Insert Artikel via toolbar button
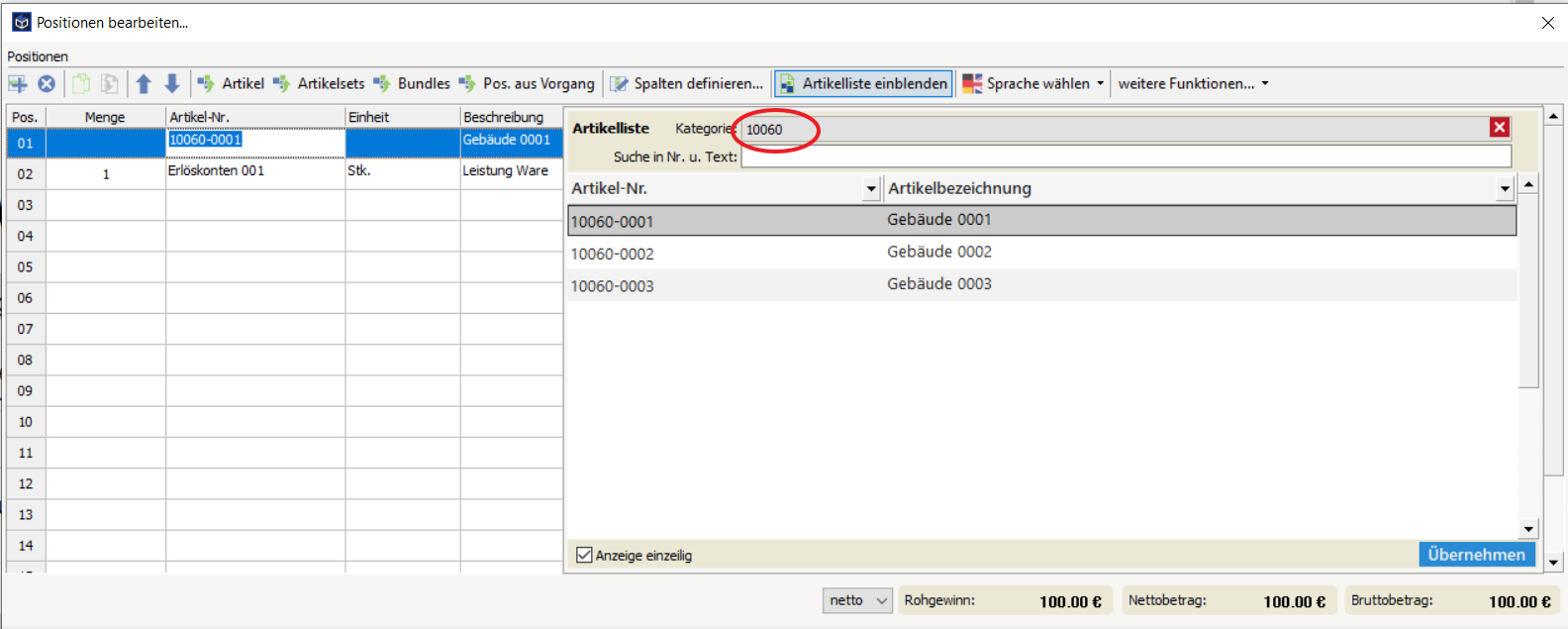The width and height of the screenshot is (1568, 629). click(x=231, y=83)
